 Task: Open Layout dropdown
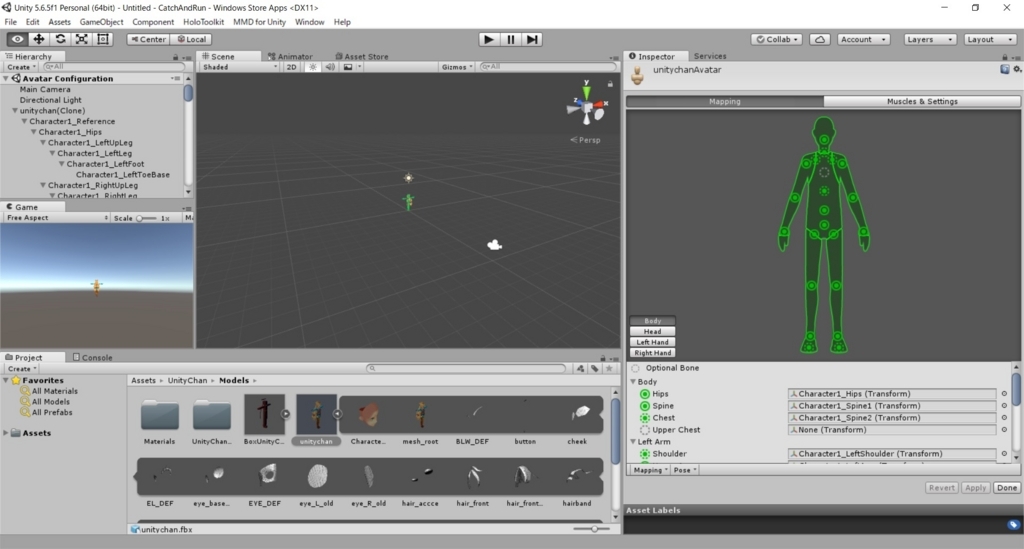[989, 39]
